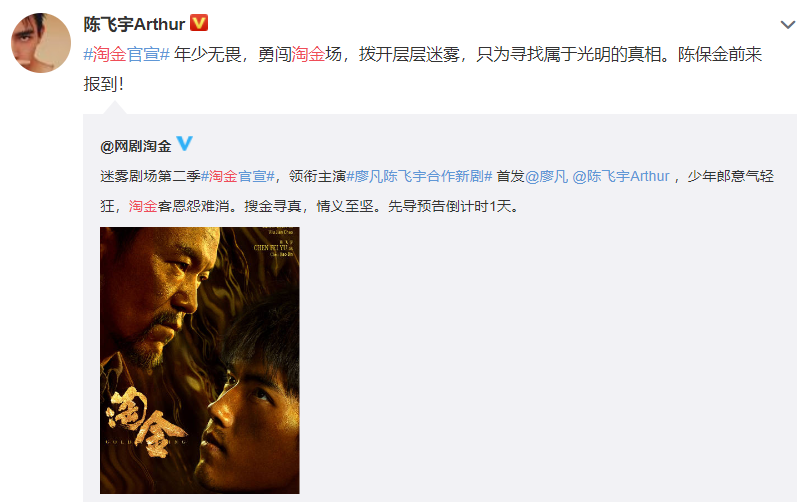Click the red 淘金 keyword before 场

(308, 54)
